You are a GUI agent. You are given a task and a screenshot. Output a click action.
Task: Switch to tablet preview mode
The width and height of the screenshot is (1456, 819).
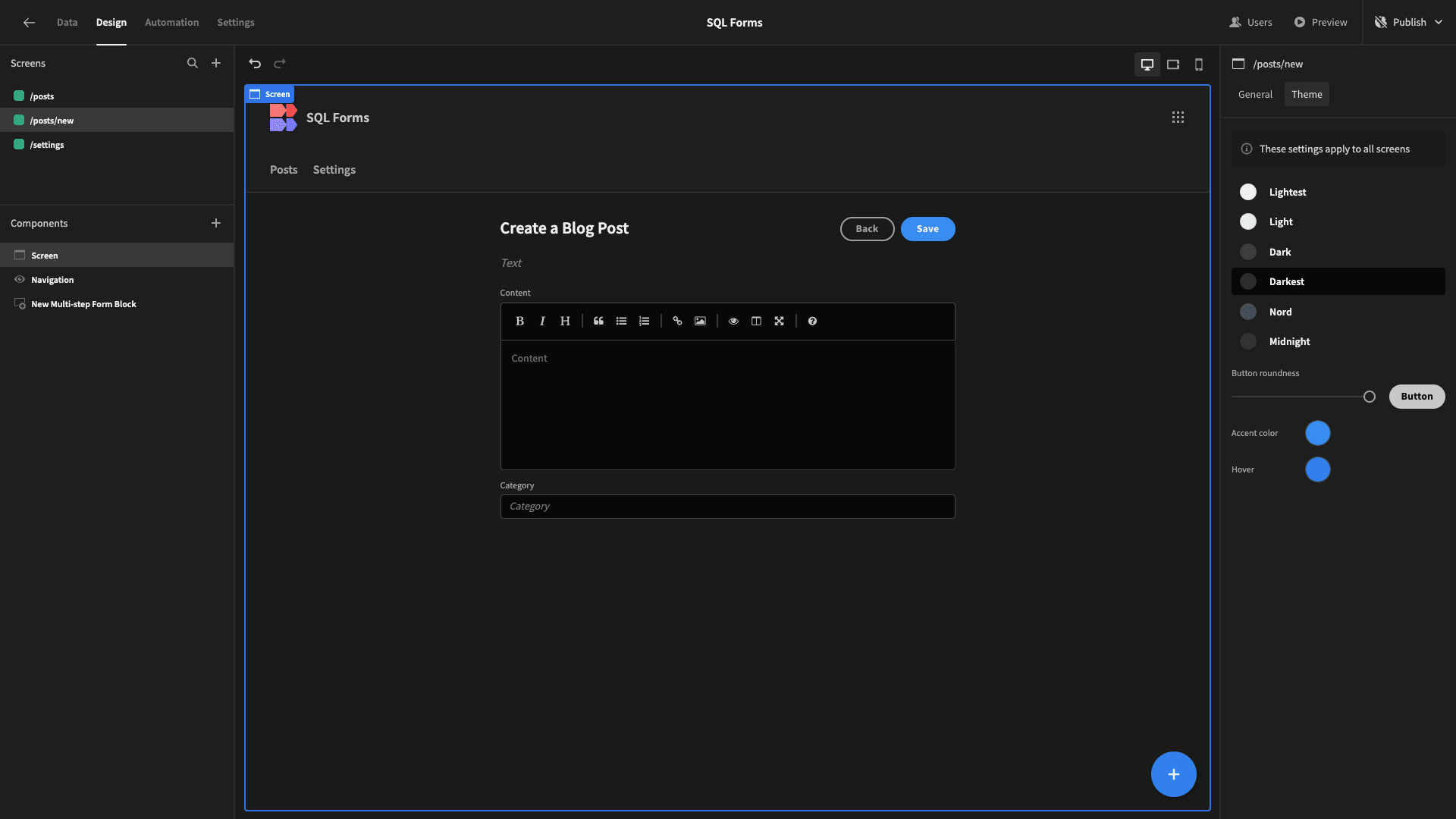(x=1172, y=64)
